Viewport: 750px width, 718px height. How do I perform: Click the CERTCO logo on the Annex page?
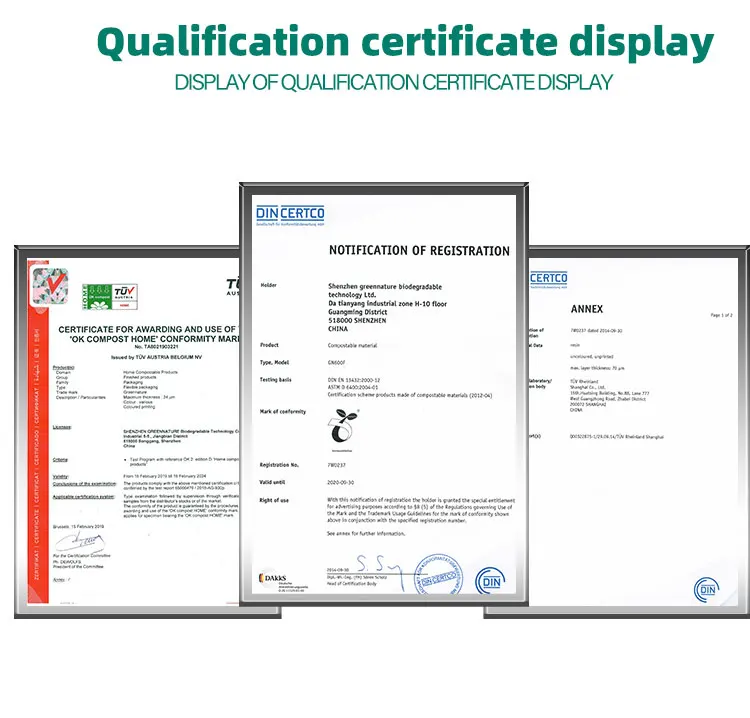pos(548,280)
